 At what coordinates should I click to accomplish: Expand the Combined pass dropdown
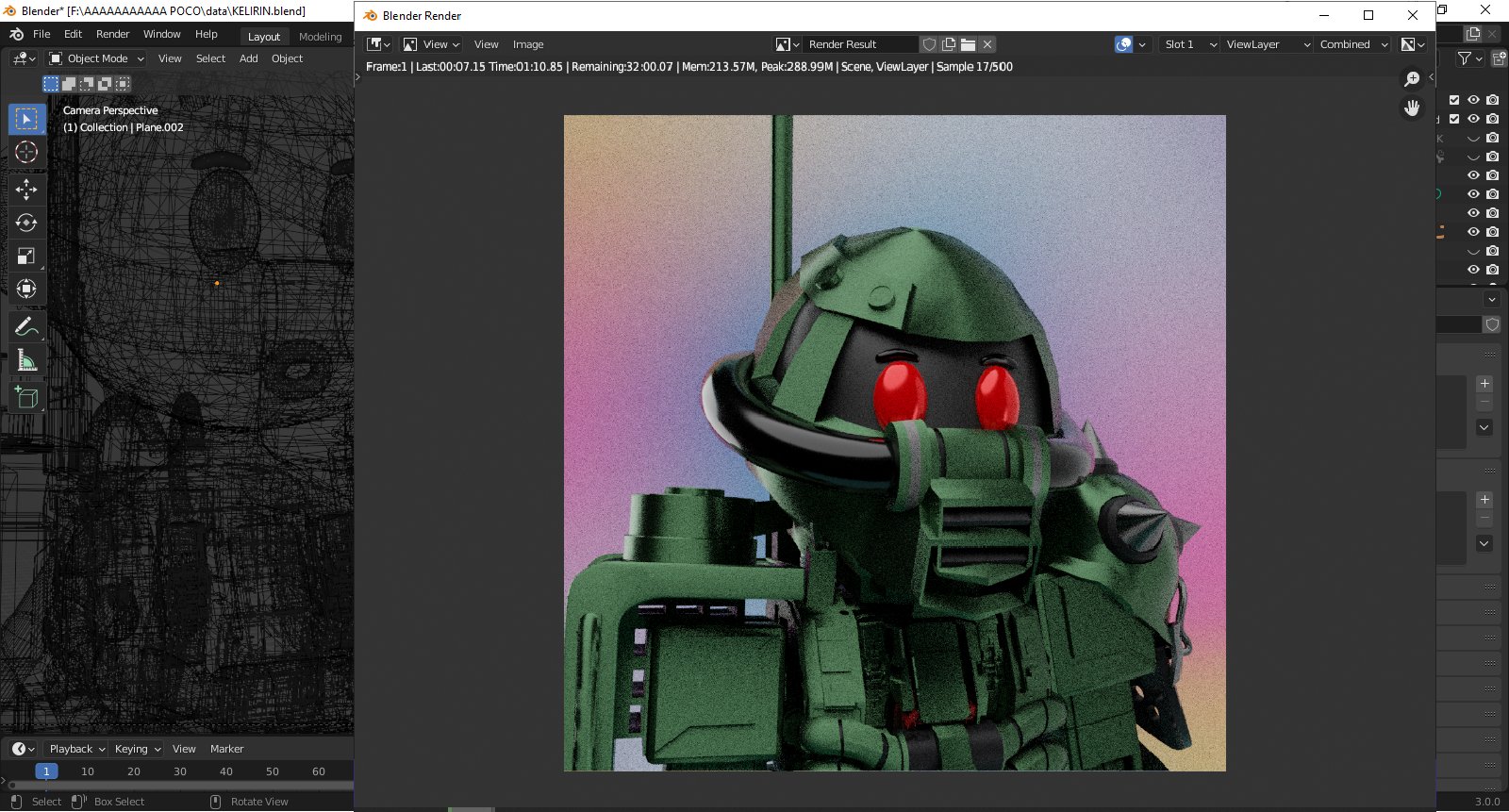pyautogui.click(x=1353, y=44)
